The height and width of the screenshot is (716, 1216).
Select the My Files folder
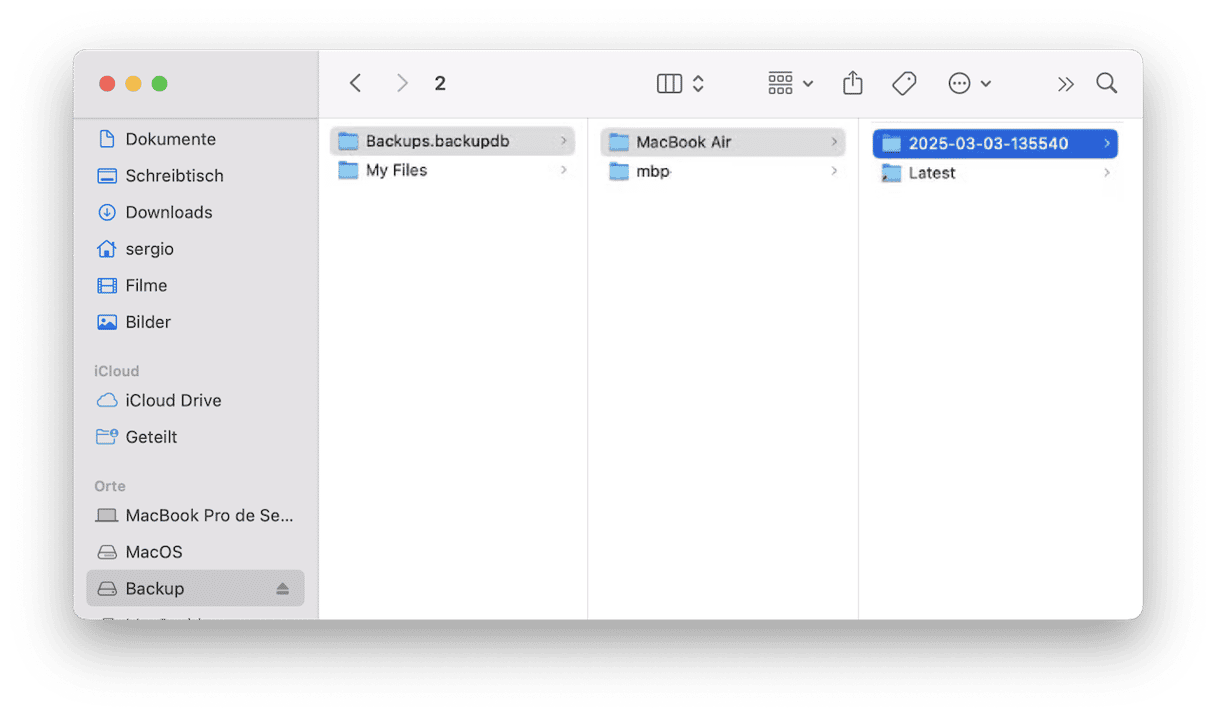point(396,171)
